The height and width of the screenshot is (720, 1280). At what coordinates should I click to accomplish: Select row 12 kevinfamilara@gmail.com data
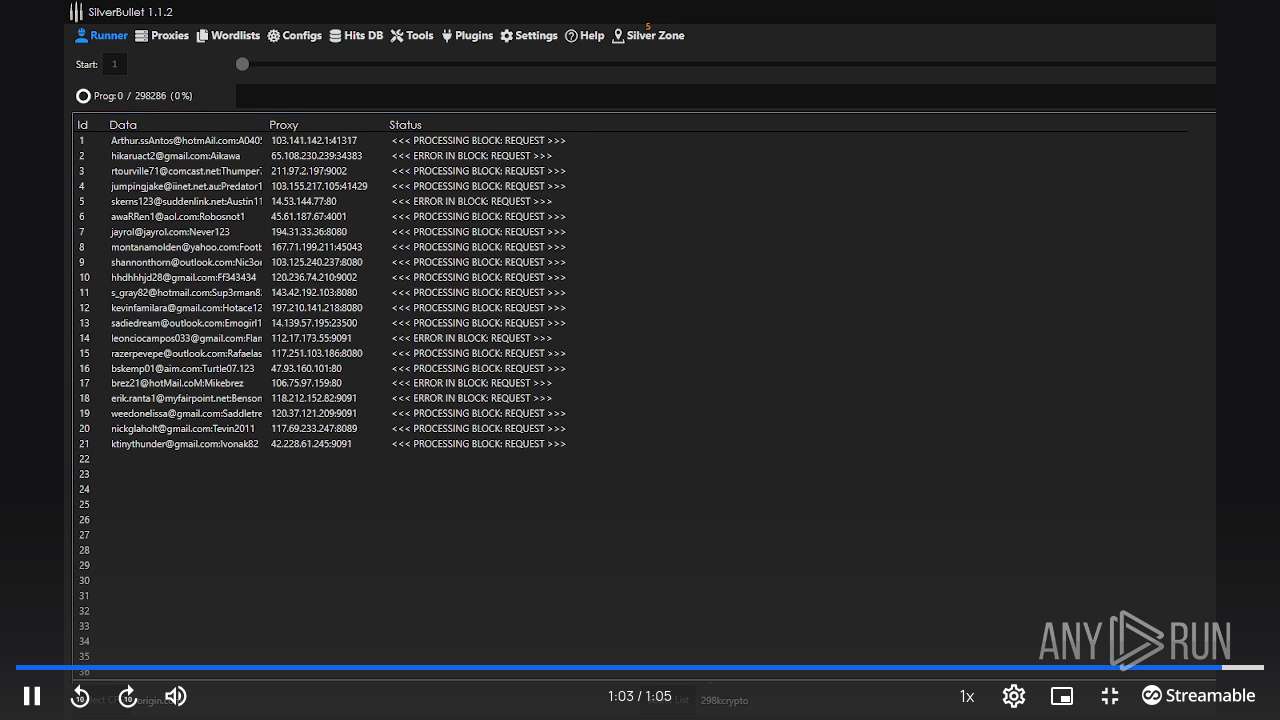(x=186, y=308)
